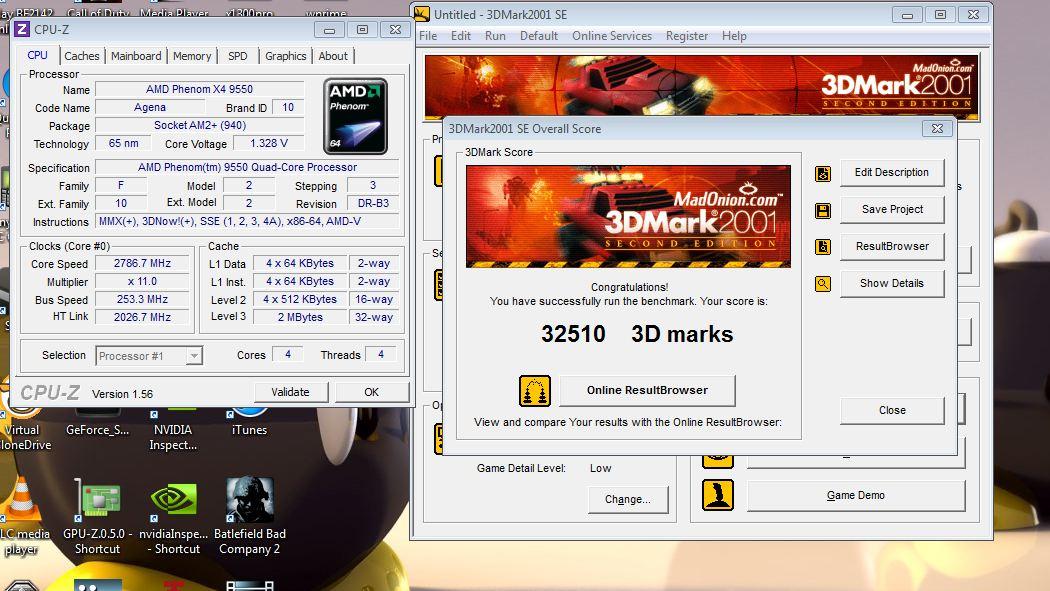This screenshot has height=591, width=1050.
Task: Click the 3DMark2001 SE title bar icon
Action: click(x=421, y=14)
